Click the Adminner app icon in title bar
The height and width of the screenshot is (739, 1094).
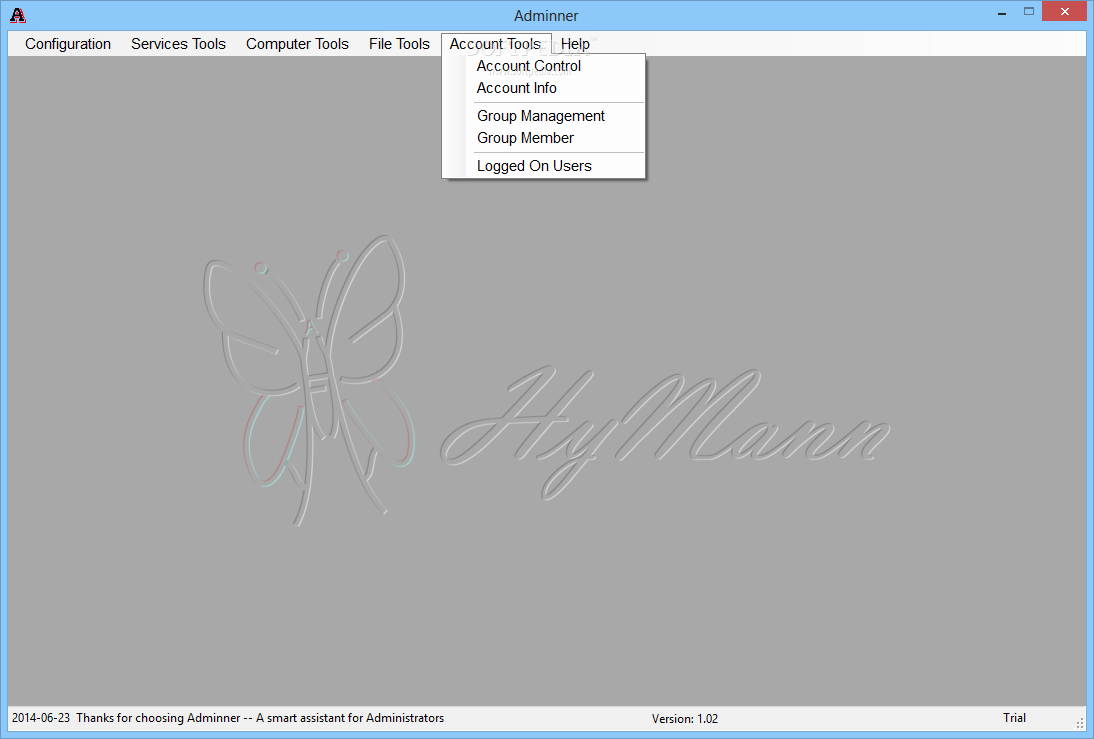[18, 15]
